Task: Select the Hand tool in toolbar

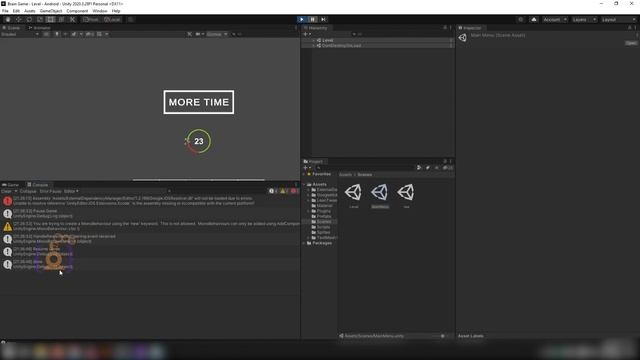Action: click(8, 19)
